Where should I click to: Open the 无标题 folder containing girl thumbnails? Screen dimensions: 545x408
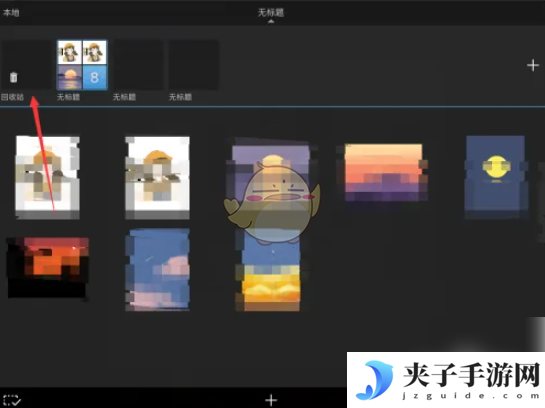(82, 65)
